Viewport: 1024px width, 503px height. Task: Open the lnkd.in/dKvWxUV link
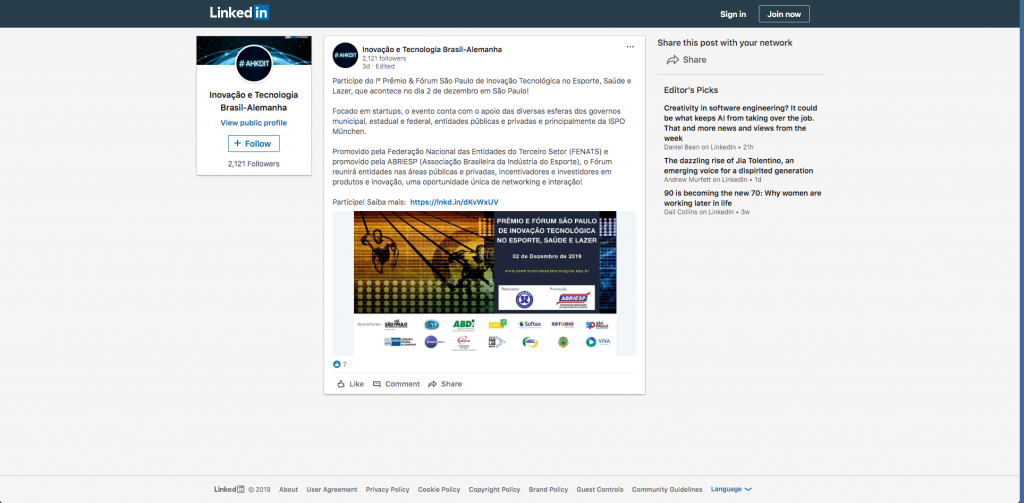coord(455,203)
